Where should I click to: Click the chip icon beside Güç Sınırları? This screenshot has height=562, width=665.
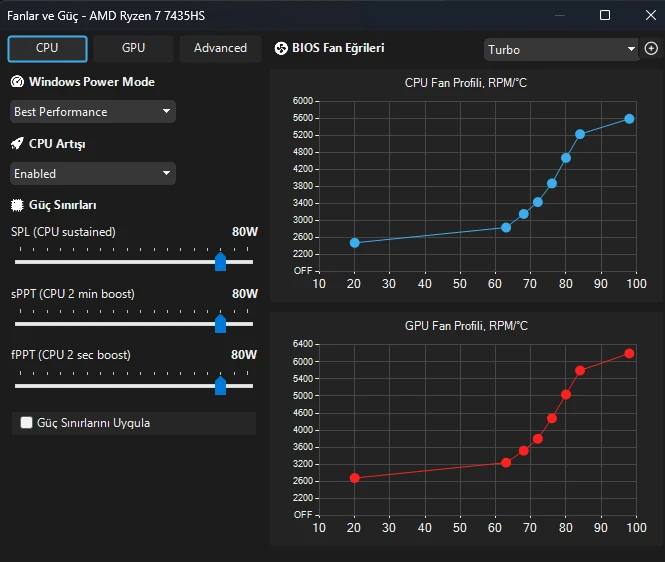pos(17,205)
